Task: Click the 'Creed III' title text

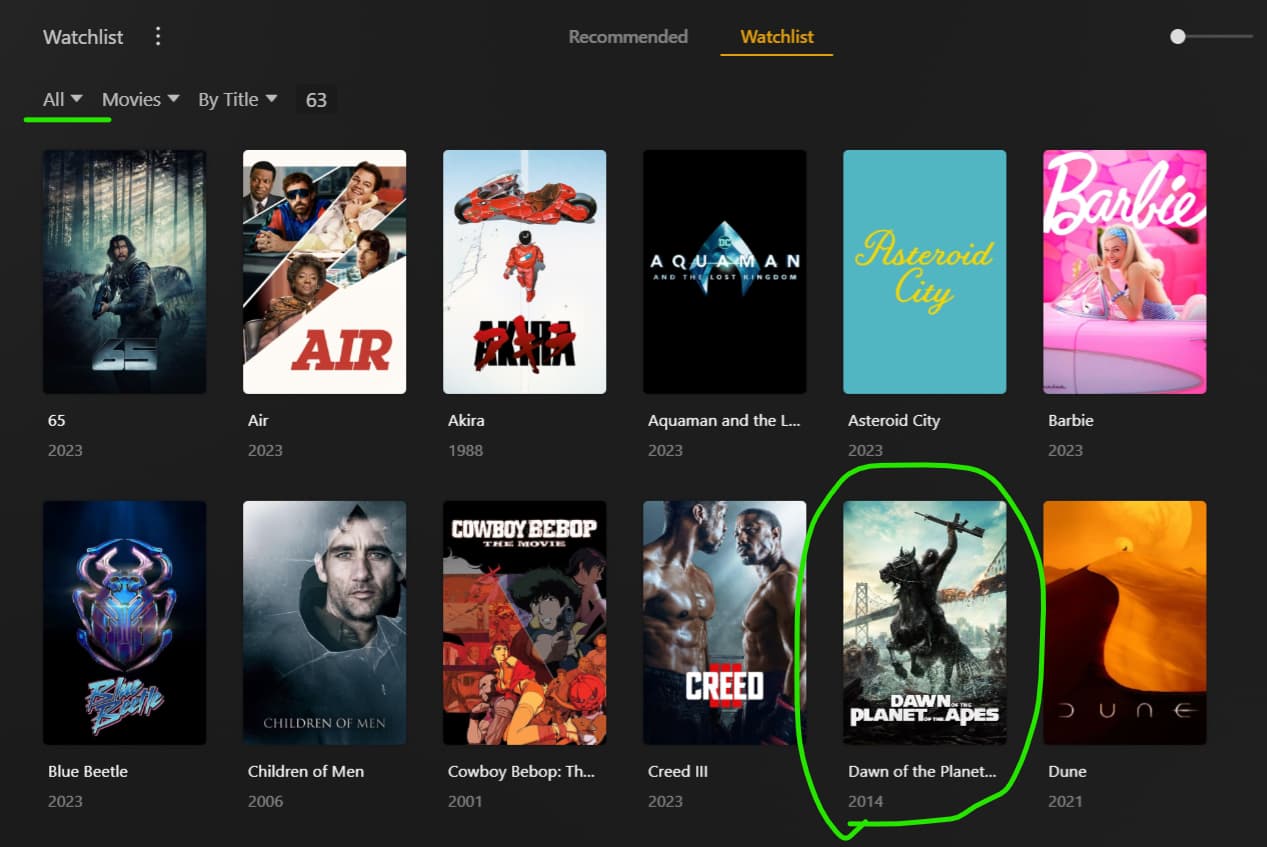Action: [x=678, y=771]
